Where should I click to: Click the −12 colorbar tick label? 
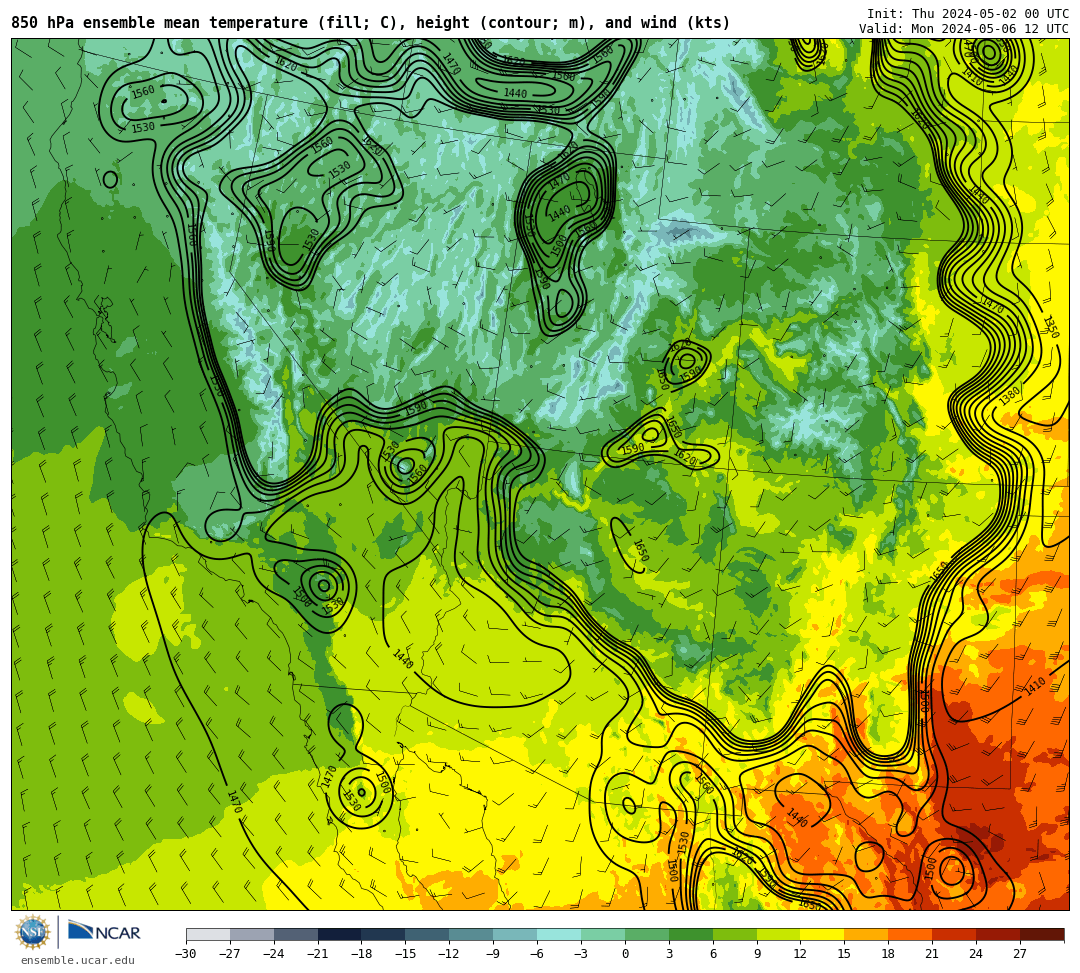pos(449,954)
